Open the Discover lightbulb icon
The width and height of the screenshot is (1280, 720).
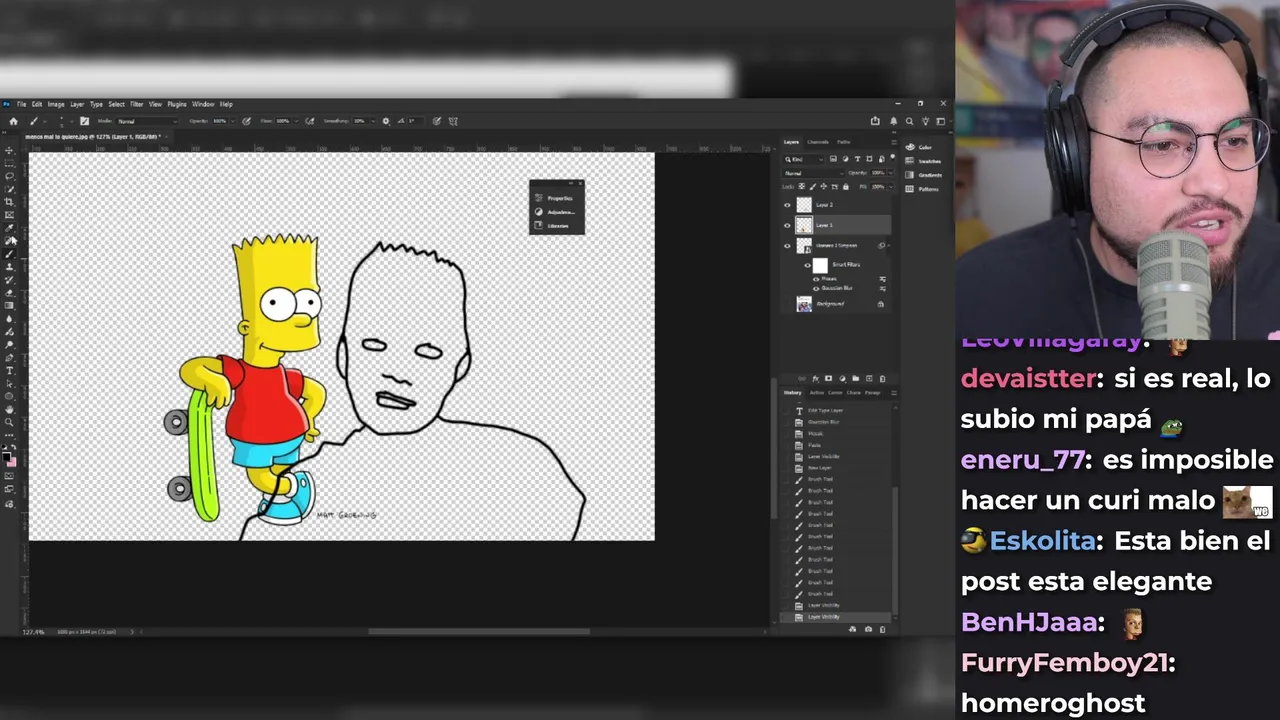click(x=926, y=121)
